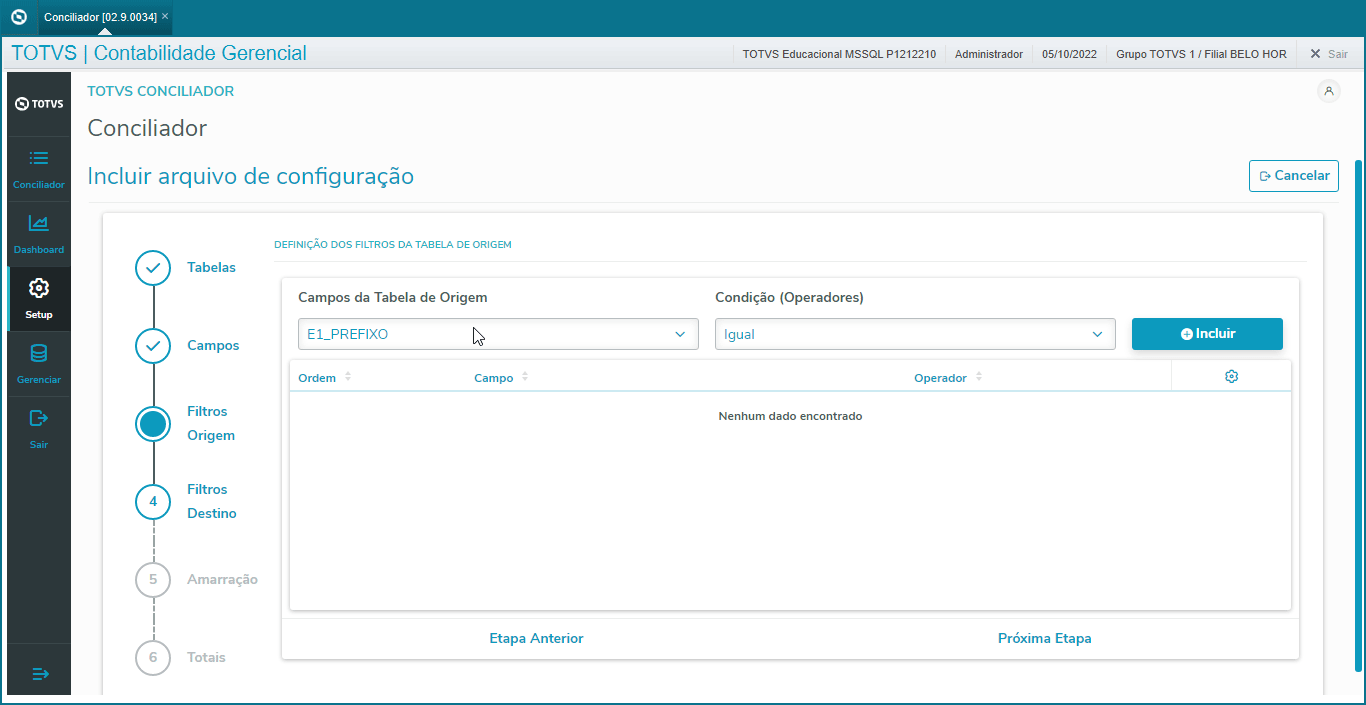This screenshot has width=1366, height=705.
Task: Click the Campos step label
Action: (x=213, y=345)
